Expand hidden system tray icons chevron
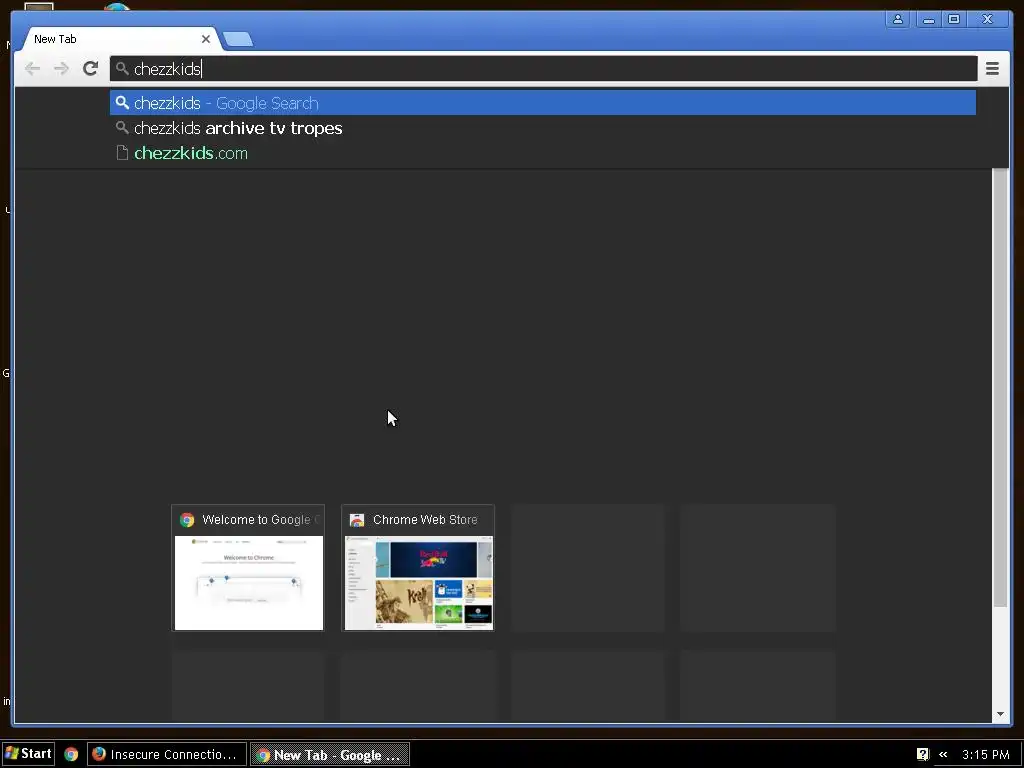 click(x=943, y=754)
